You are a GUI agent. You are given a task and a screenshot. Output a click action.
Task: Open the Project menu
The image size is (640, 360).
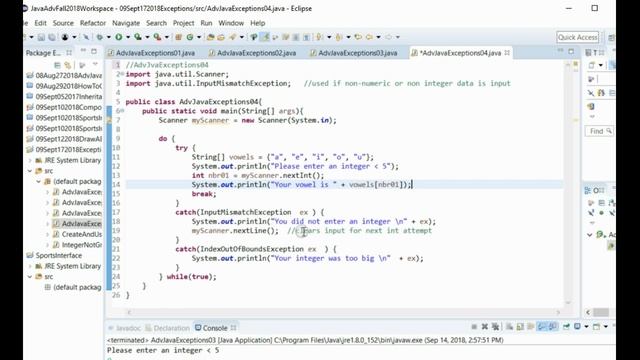(x=183, y=23)
